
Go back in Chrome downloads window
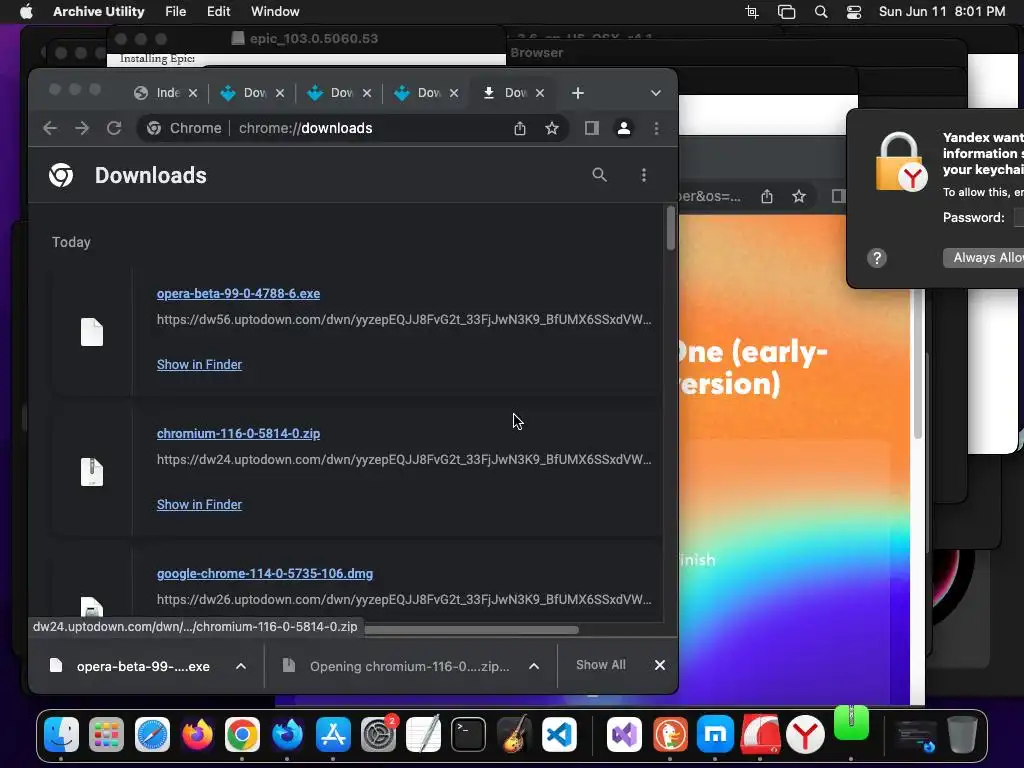[50, 128]
